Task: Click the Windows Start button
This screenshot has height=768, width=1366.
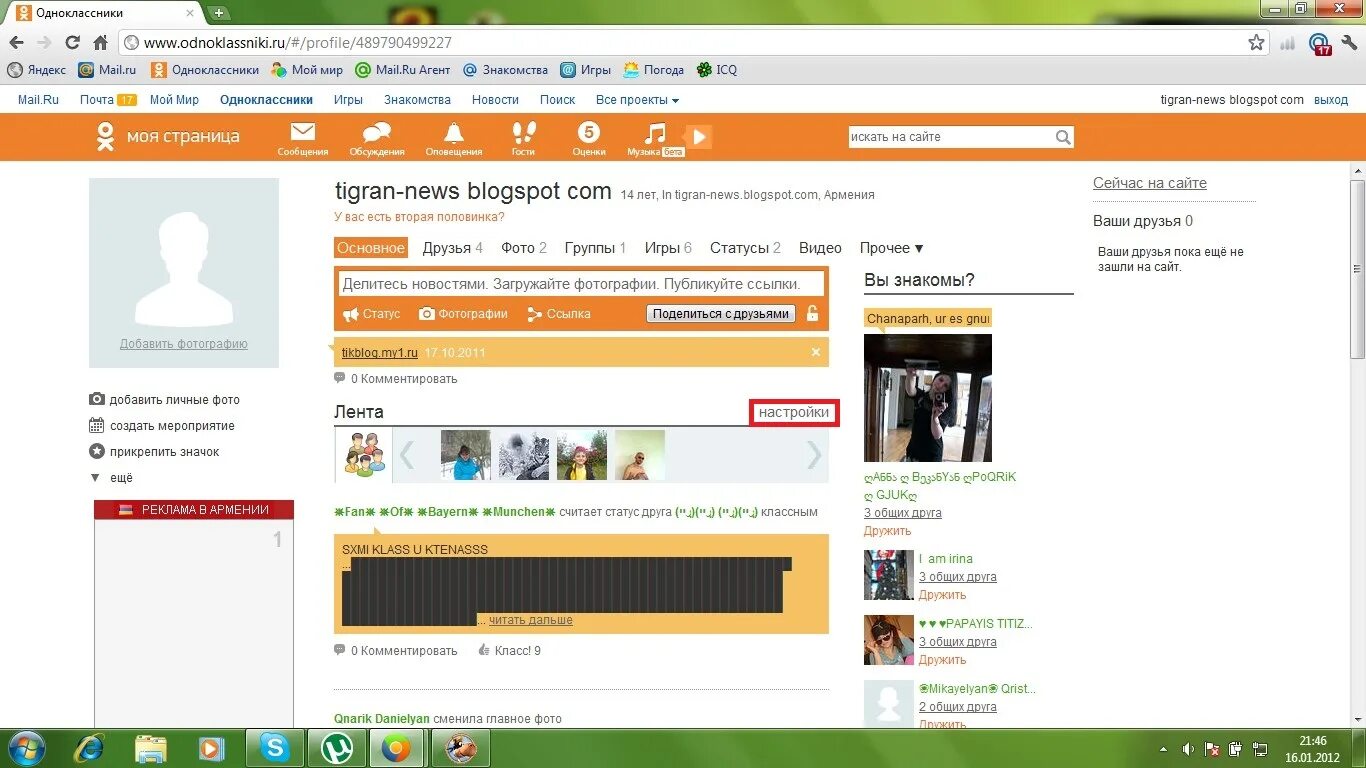Action: (x=25, y=748)
